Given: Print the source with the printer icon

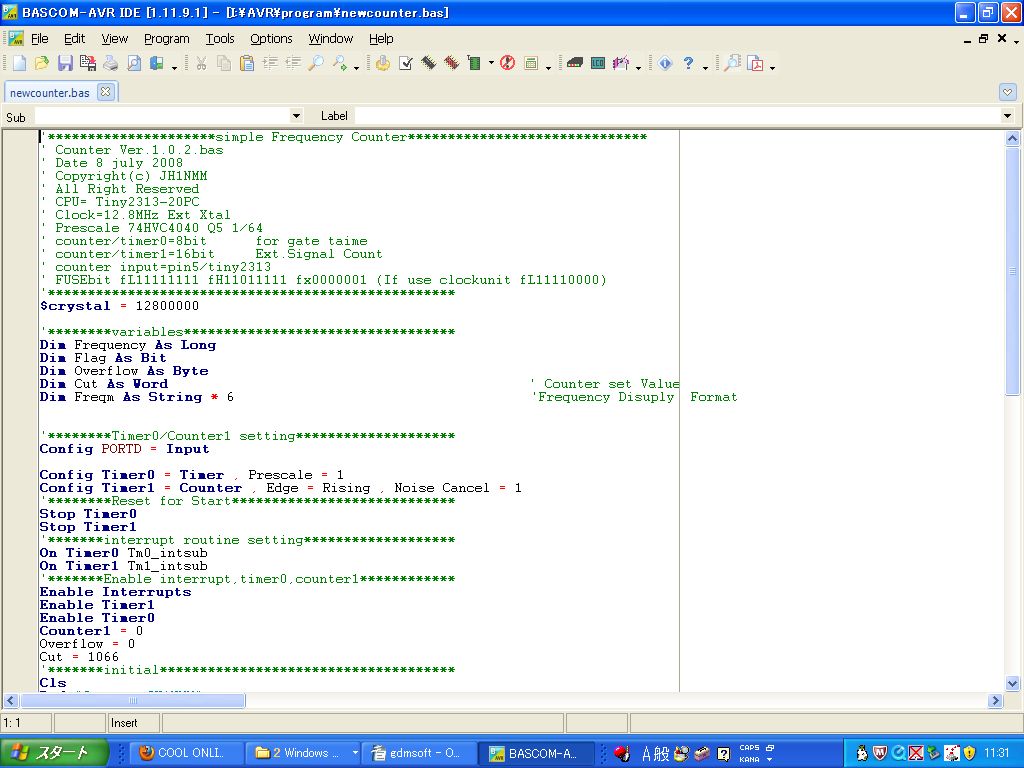Looking at the screenshot, I should 110,63.
